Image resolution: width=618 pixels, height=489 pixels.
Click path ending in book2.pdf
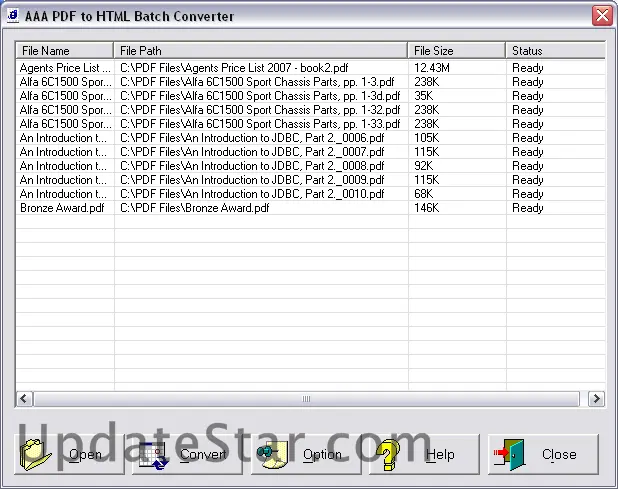pos(234,68)
